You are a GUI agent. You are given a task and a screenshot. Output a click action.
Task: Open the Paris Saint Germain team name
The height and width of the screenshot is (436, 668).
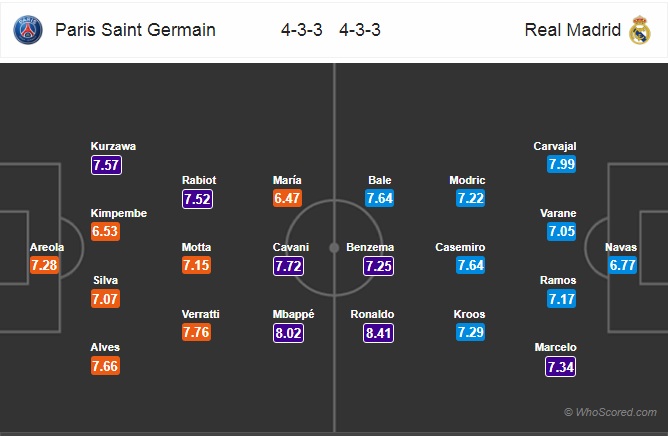135,30
